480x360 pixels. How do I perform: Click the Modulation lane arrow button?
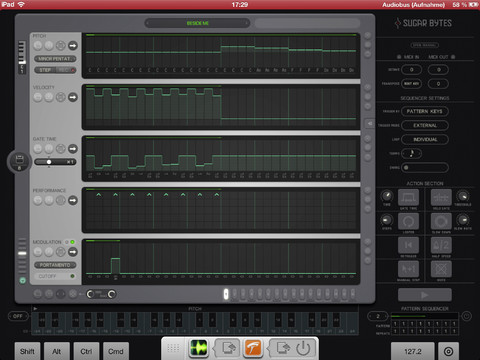pyautogui.click(x=73, y=252)
